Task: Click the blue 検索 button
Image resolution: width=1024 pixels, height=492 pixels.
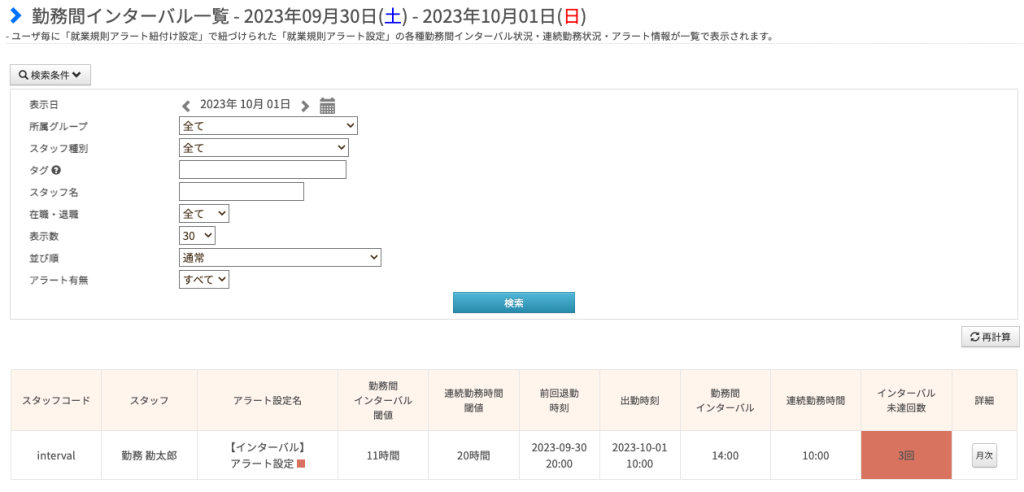Action: [x=514, y=303]
